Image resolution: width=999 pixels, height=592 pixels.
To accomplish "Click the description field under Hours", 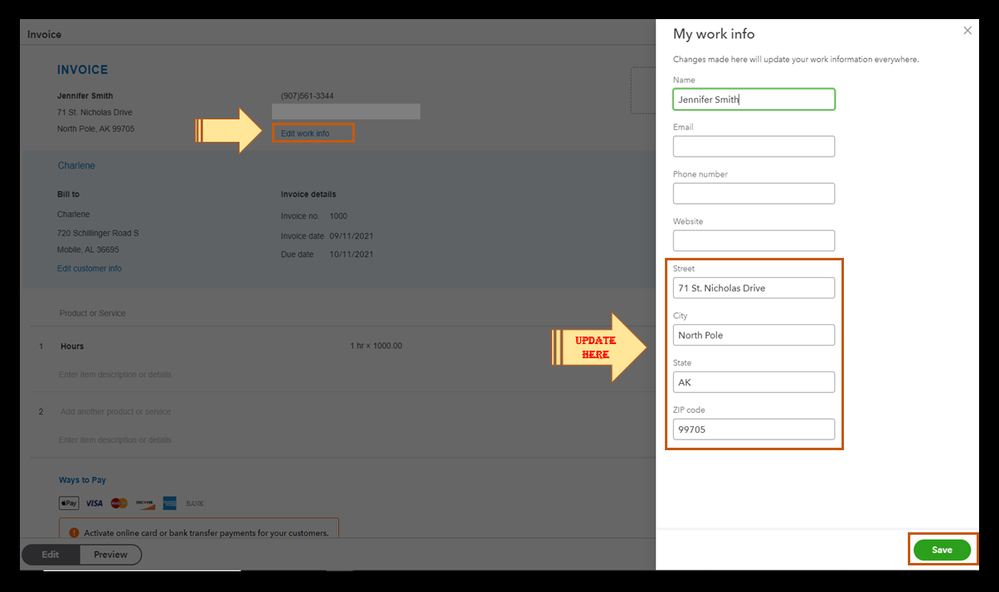I will (x=115, y=375).
